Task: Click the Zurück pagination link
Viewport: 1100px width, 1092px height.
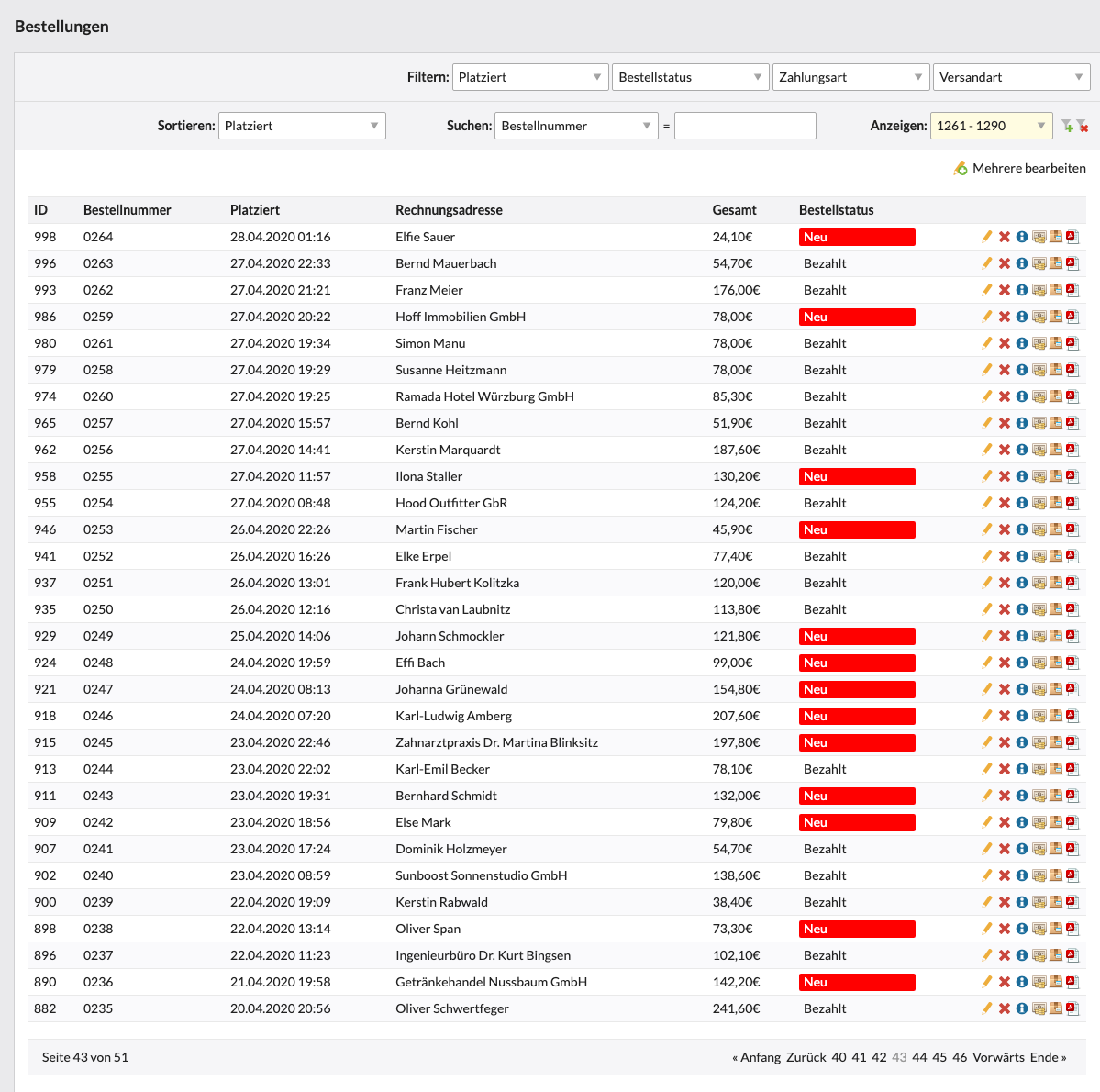Action: coord(806,1057)
